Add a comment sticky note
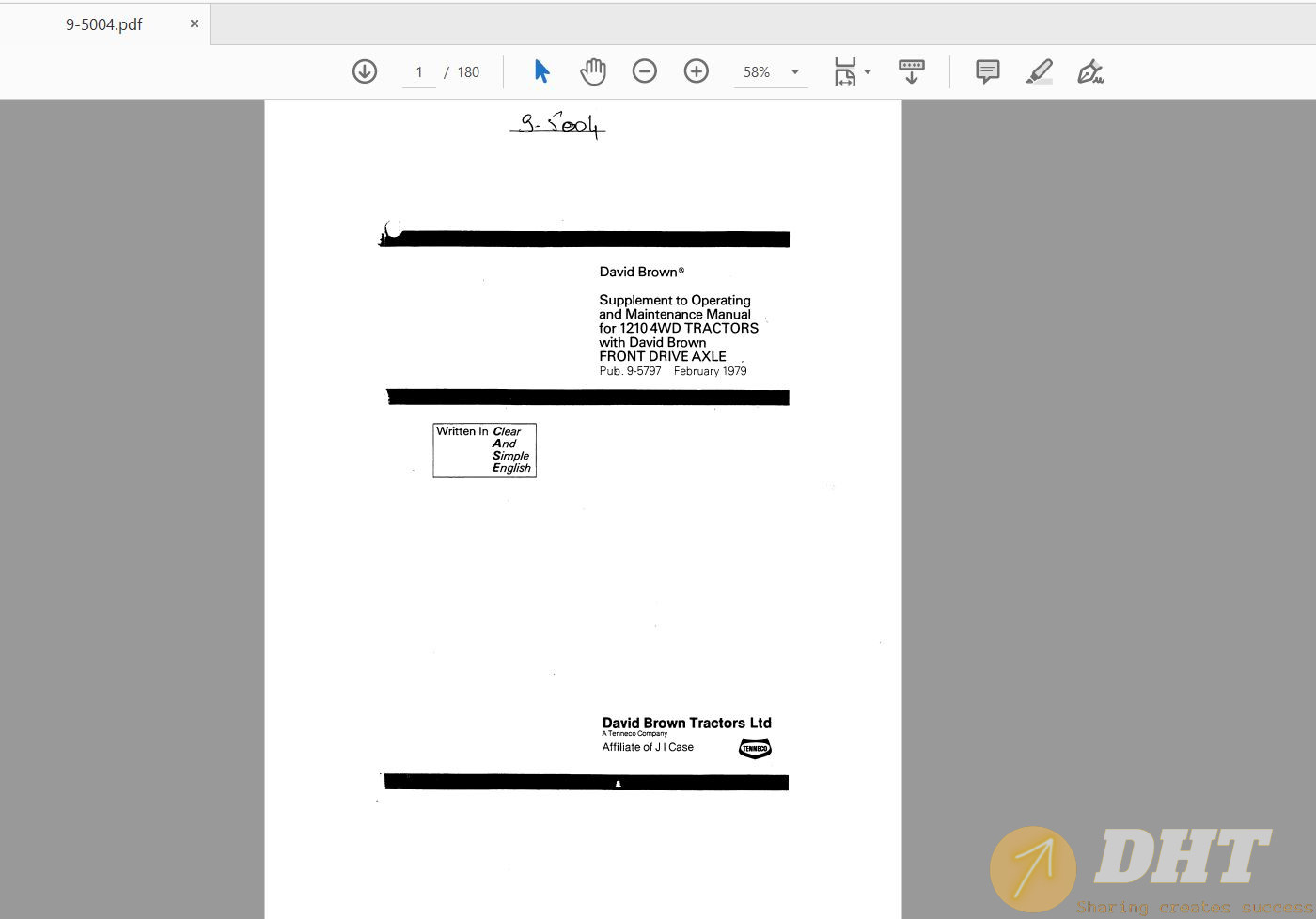This screenshot has height=919, width=1316. click(988, 71)
